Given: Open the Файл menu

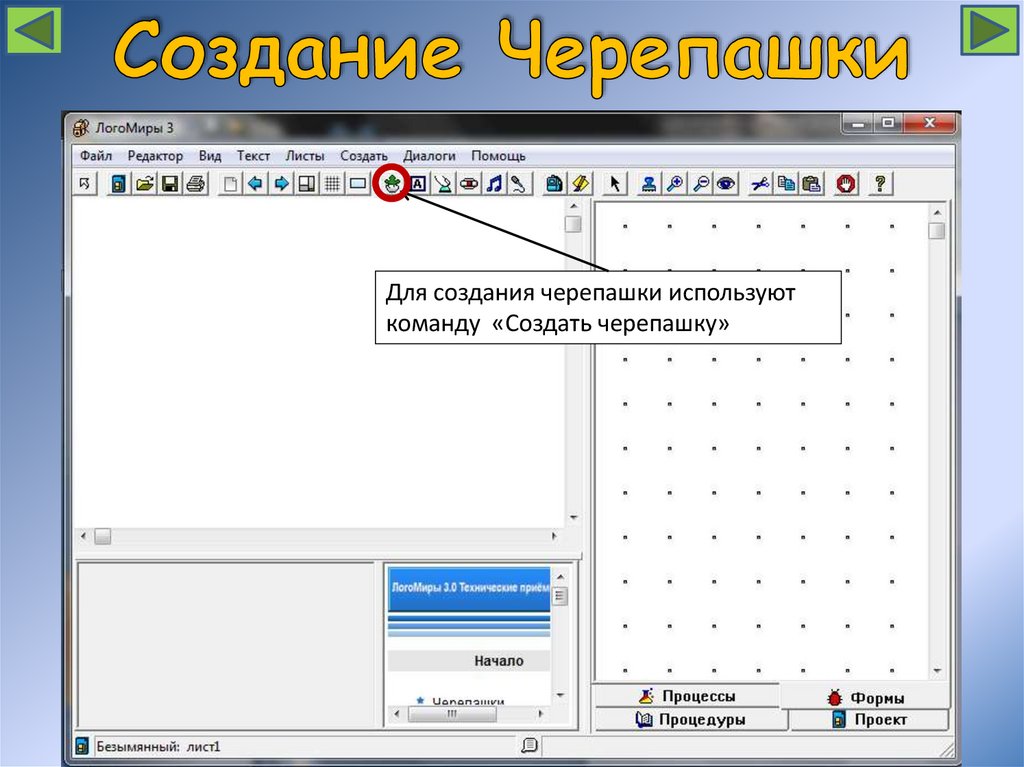Looking at the screenshot, I should coord(96,155).
